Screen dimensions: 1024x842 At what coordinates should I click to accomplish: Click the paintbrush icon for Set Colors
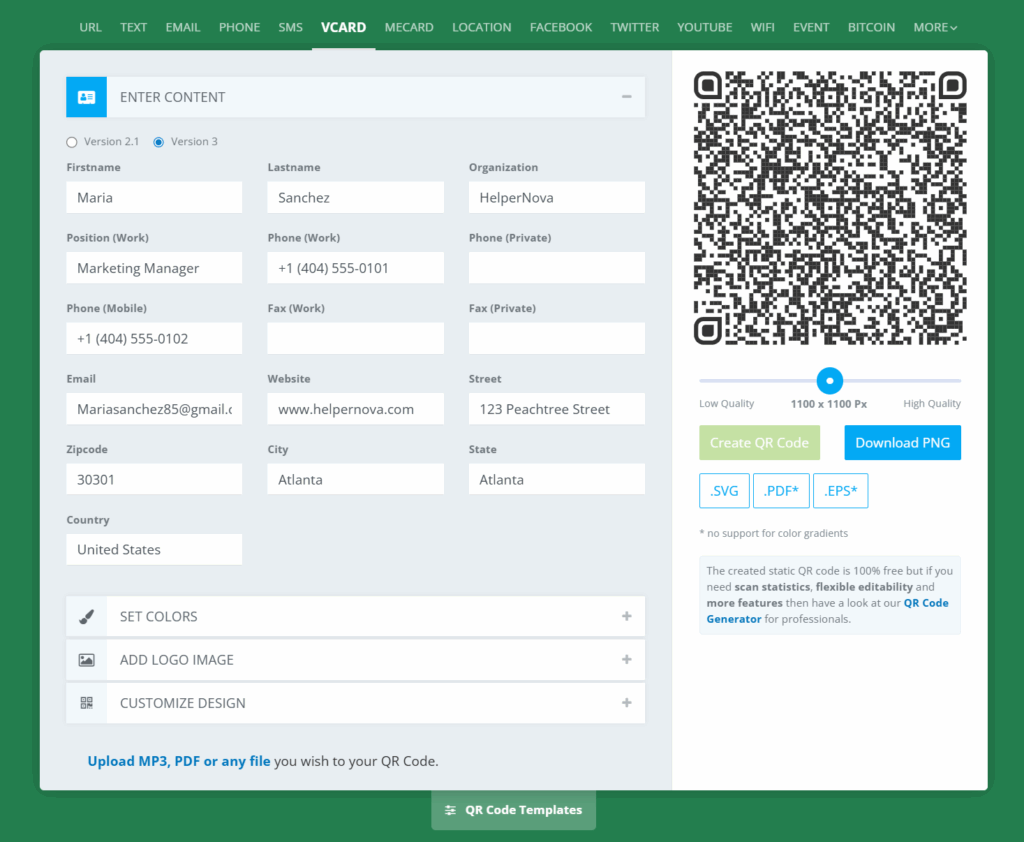pos(86,617)
